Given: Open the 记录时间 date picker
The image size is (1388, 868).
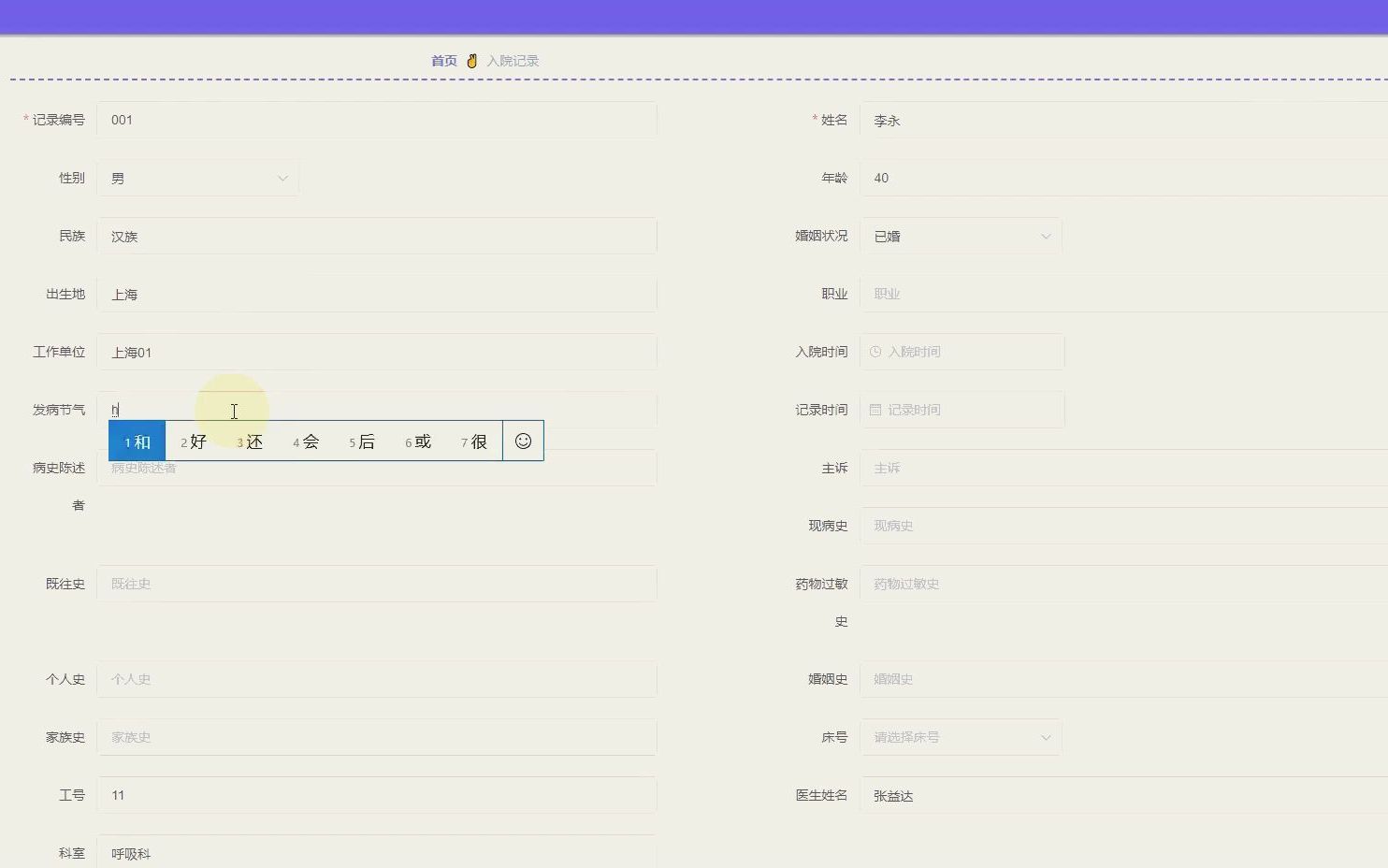Looking at the screenshot, I should [x=962, y=410].
